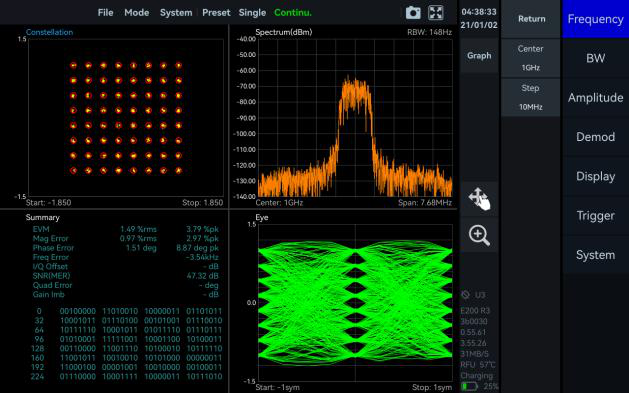The width and height of the screenshot is (629, 393).
Task: Click the bit data 10001011 in row 32
Action: pyautogui.click(x=78, y=320)
